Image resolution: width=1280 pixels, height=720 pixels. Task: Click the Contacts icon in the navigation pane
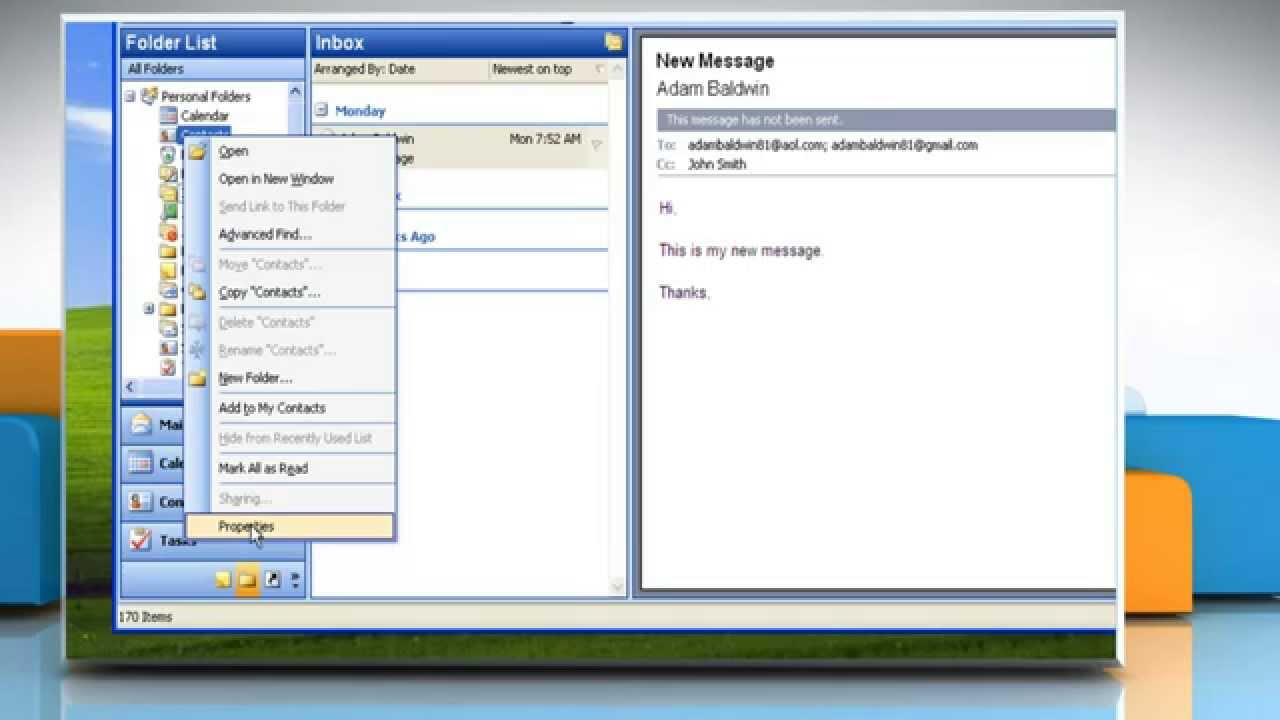(141, 502)
